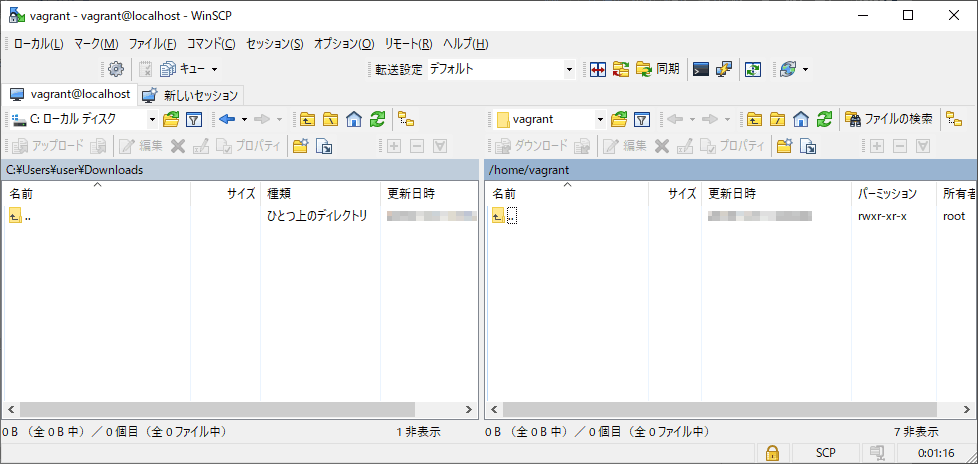The height and width of the screenshot is (464, 978).
Task: Go to remote parent directory icon
Action: tap(754, 118)
